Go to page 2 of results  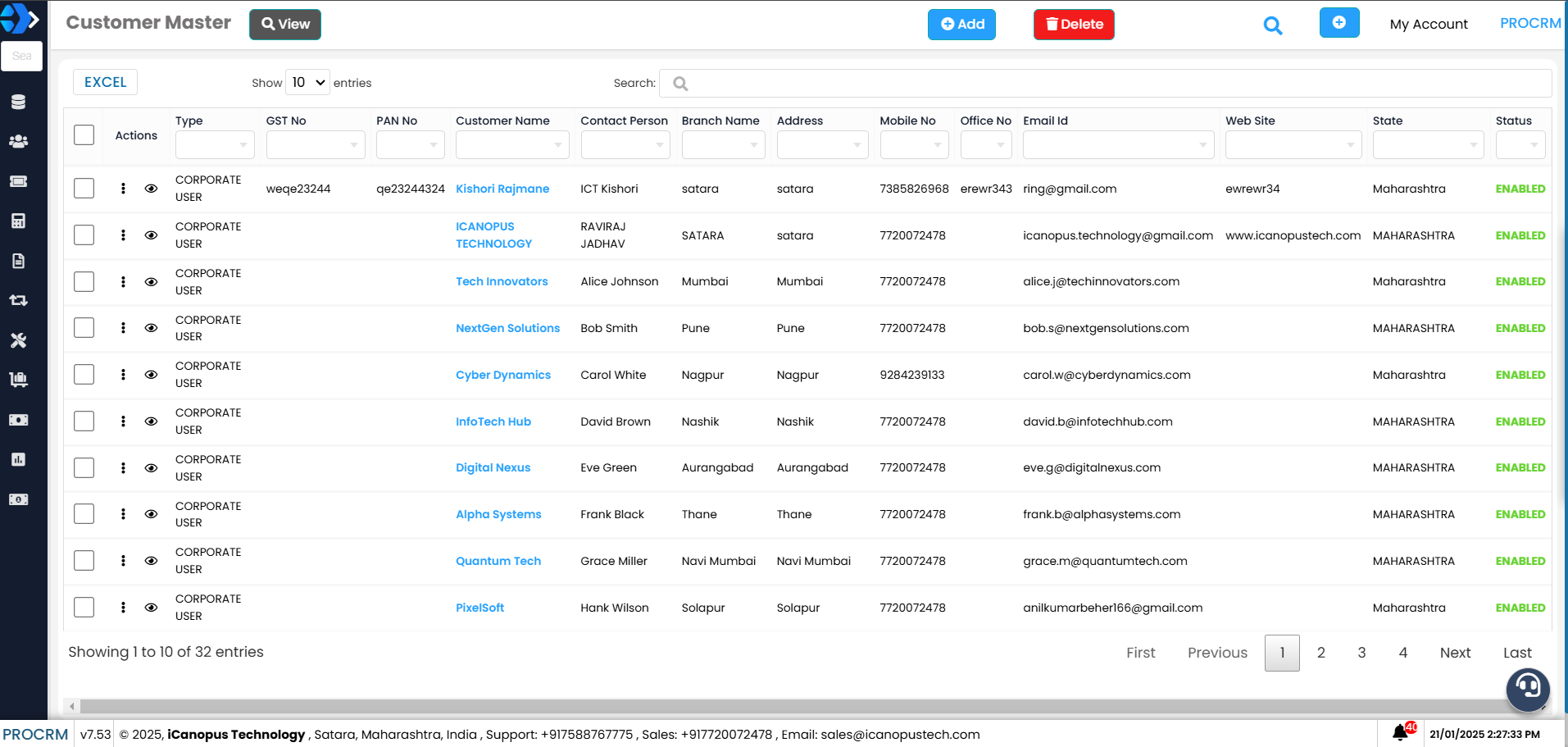1320,653
